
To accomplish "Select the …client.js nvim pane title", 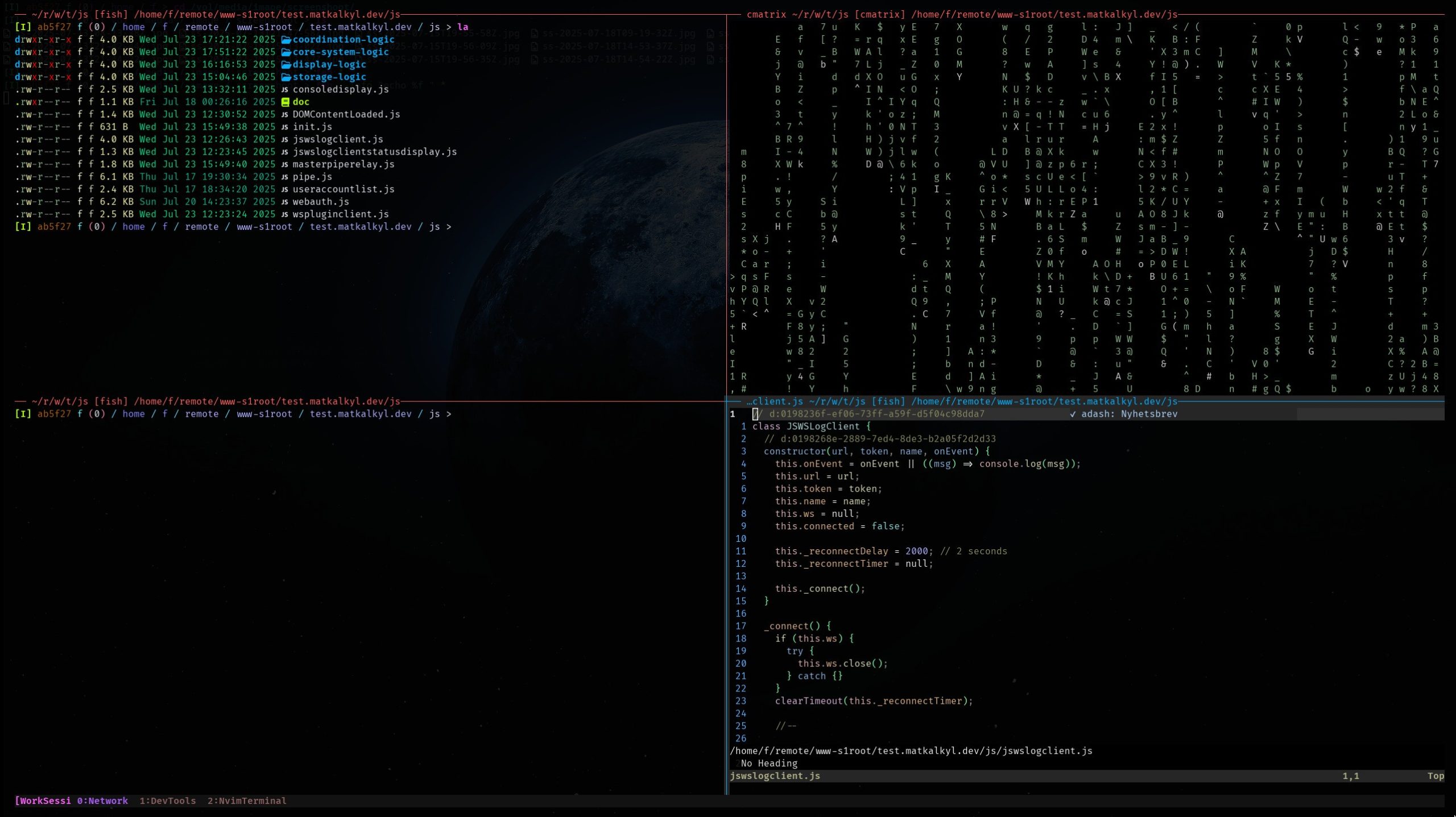I will 962,402.
